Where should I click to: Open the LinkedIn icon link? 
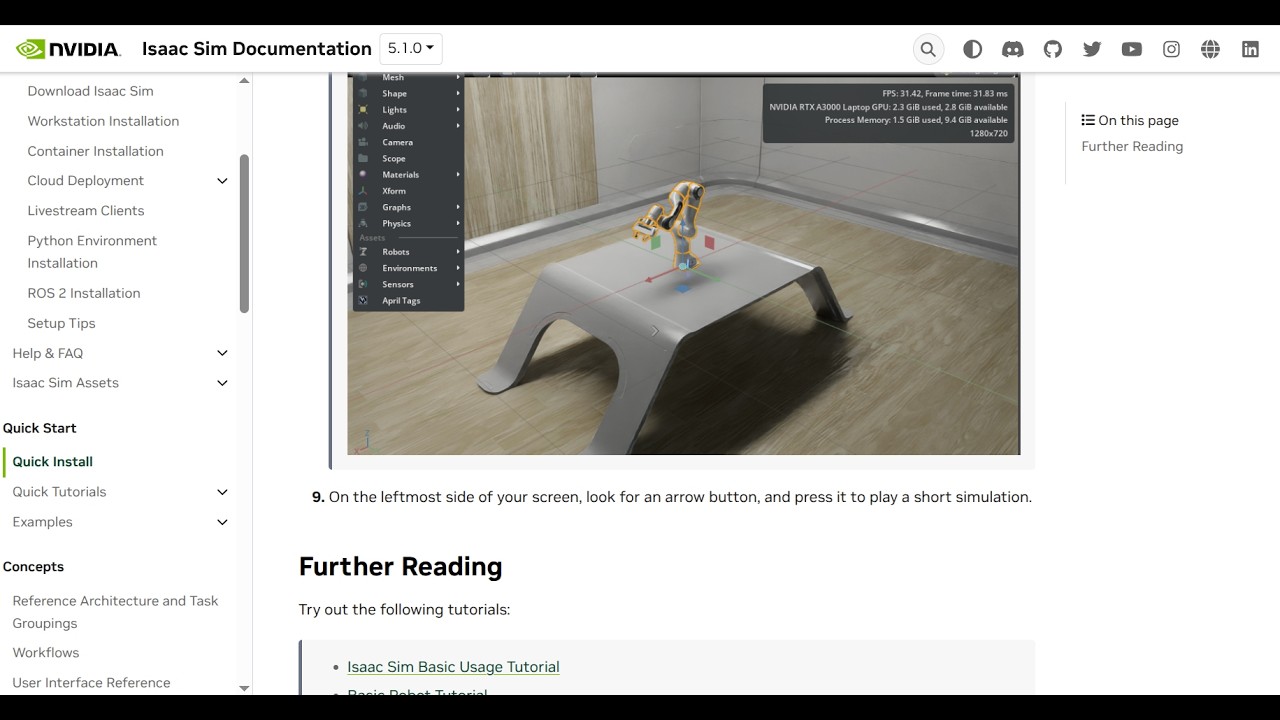point(1250,49)
